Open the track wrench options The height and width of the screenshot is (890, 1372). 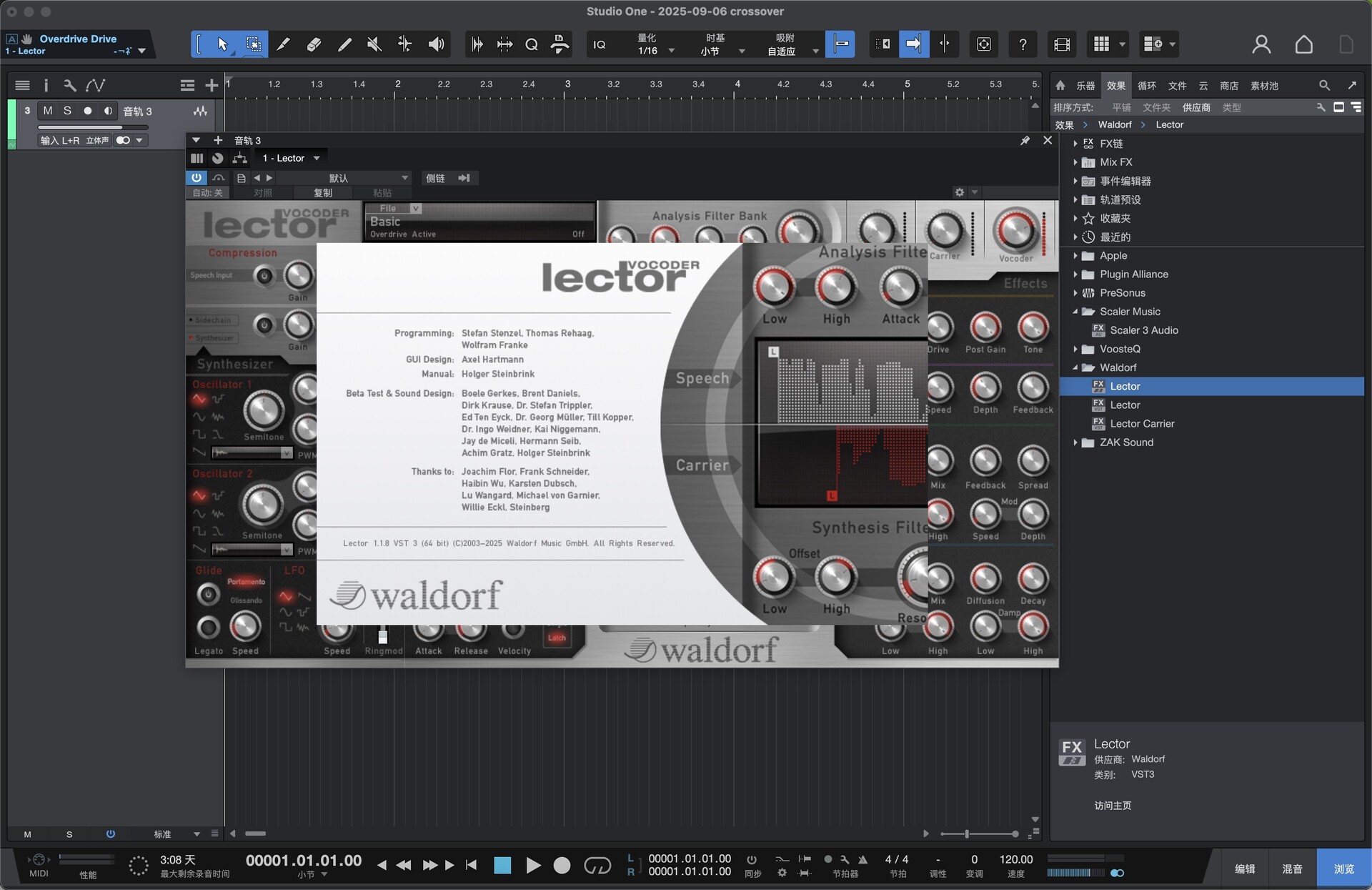(x=69, y=86)
